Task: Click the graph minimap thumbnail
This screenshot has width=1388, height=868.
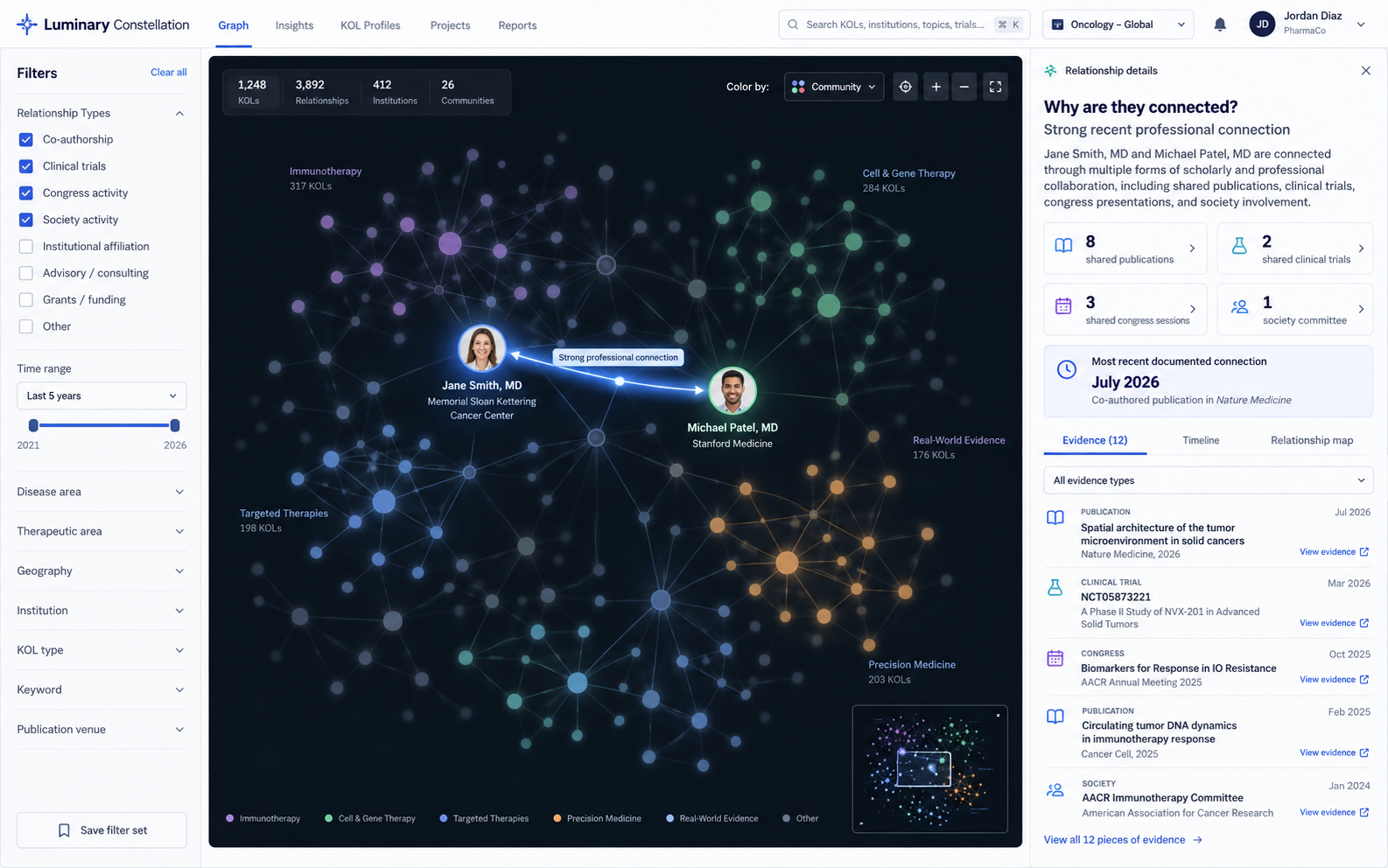Action: [x=929, y=769]
